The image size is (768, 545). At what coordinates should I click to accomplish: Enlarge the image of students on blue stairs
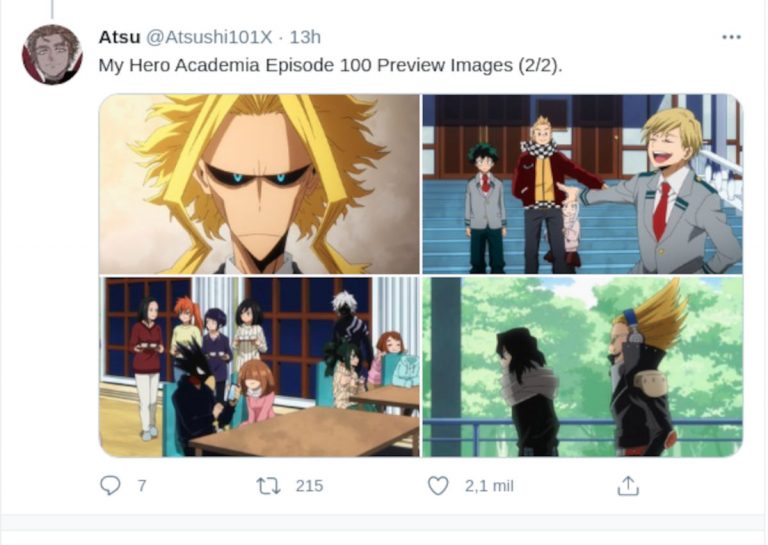[x=583, y=184]
